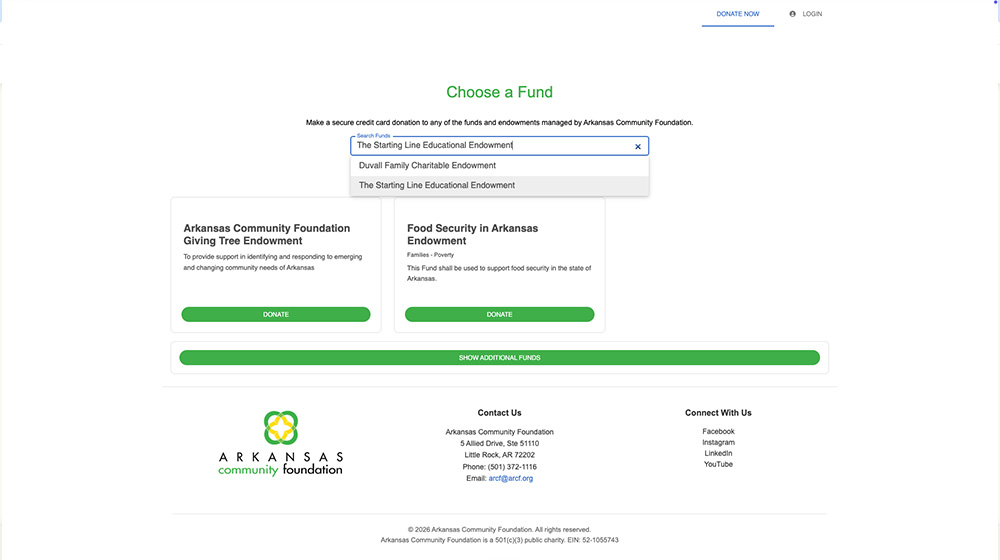Click the 'Connect With Us' heading
The height and width of the screenshot is (560, 1000).
(718, 413)
